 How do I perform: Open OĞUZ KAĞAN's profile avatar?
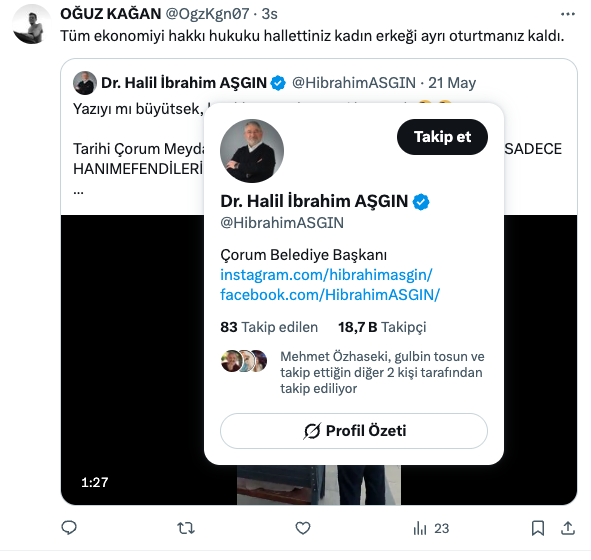click(31, 25)
